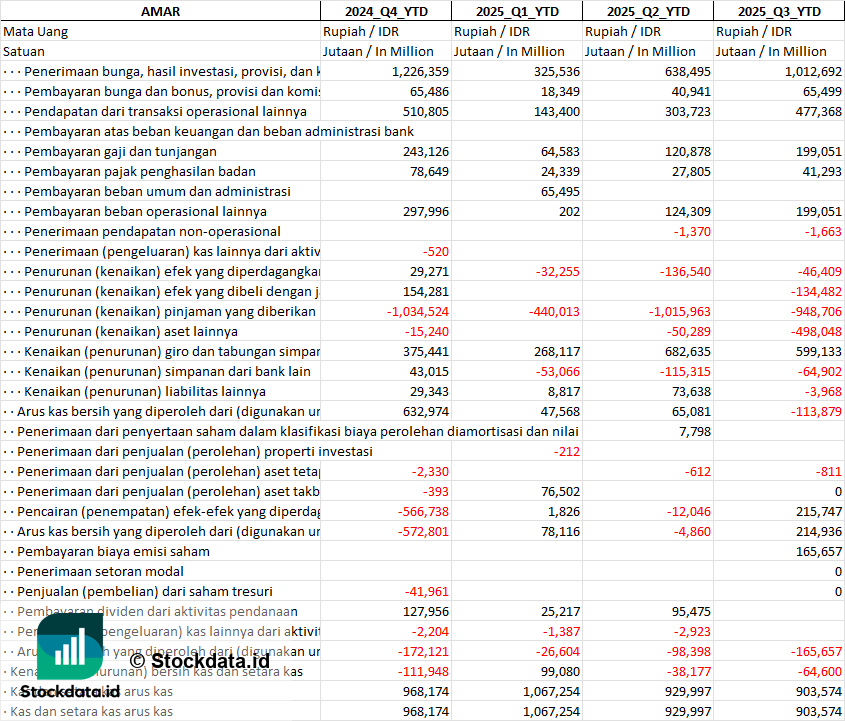Select the 2024_Q4_YTD column header
The image size is (845, 721).
[386, 11]
